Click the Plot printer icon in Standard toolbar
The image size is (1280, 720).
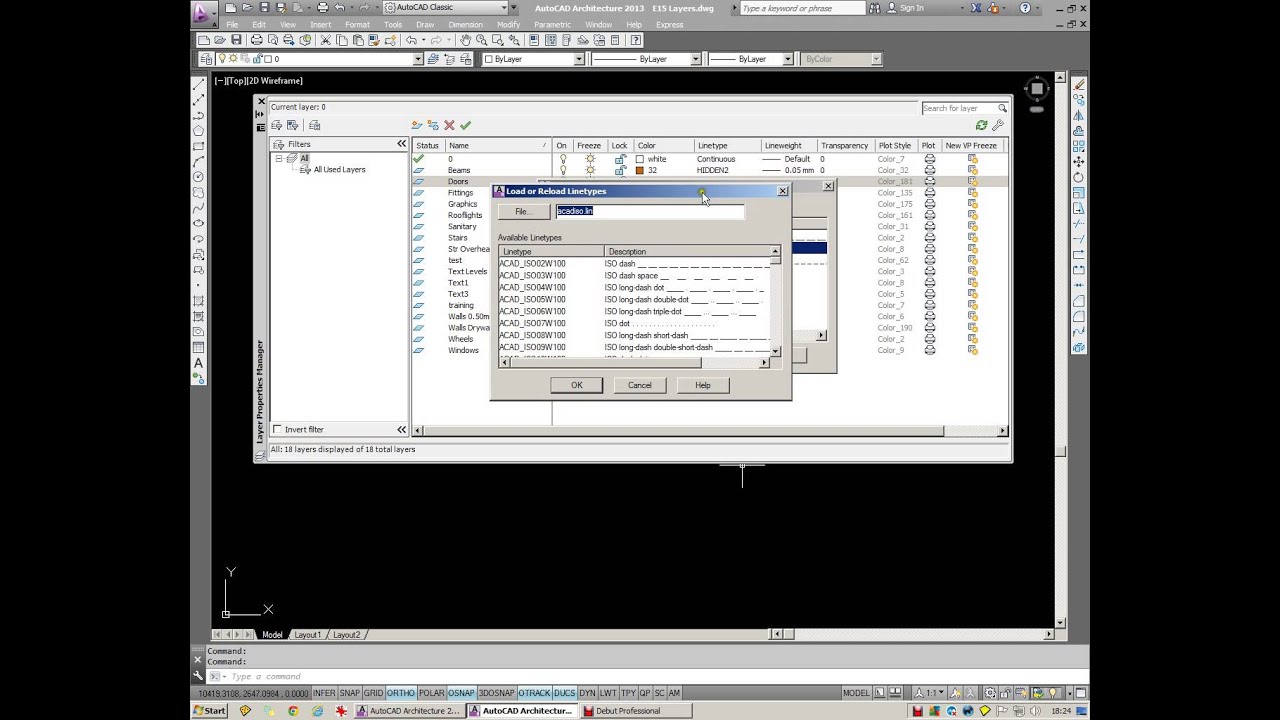tap(256, 40)
